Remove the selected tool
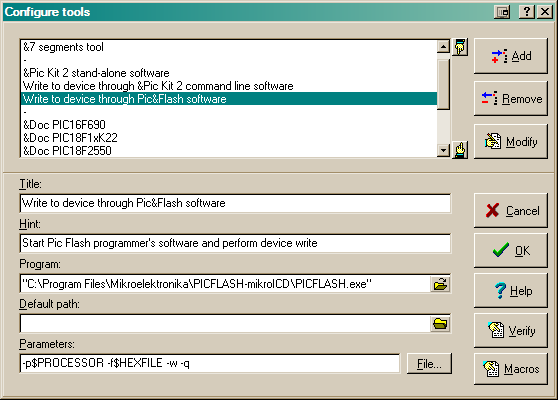This screenshot has width=558, height=400. (511, 99)
